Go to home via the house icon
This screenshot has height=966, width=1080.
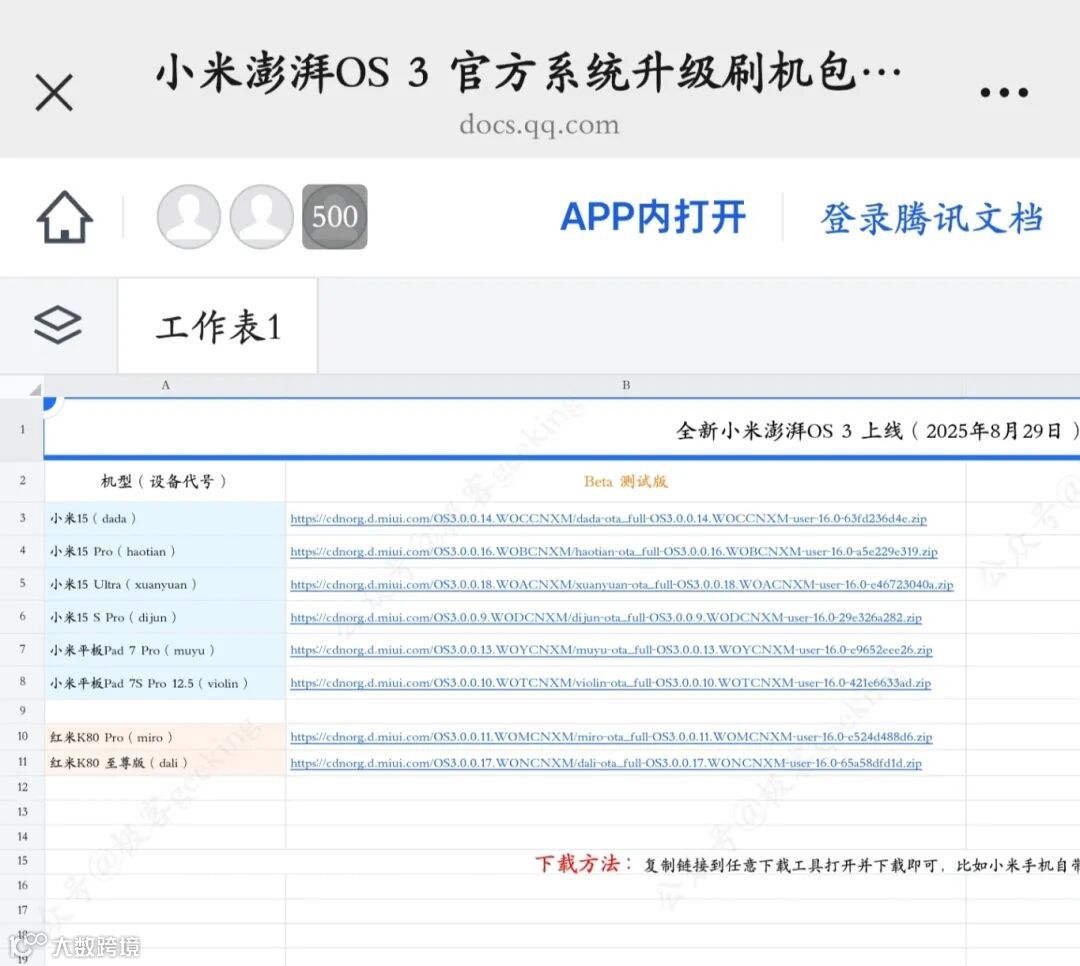[64, 217]
